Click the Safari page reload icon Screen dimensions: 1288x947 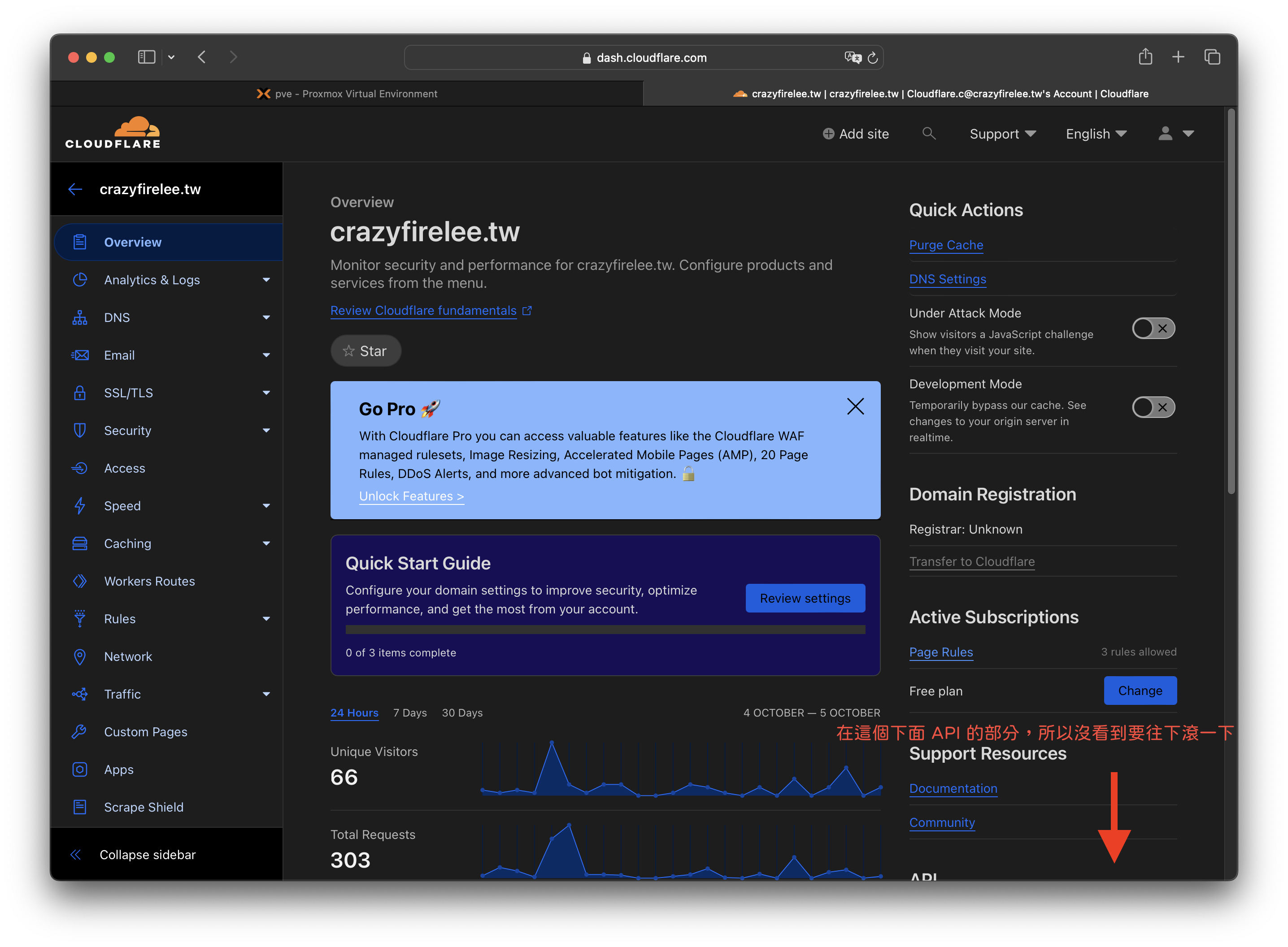point(872,58)
